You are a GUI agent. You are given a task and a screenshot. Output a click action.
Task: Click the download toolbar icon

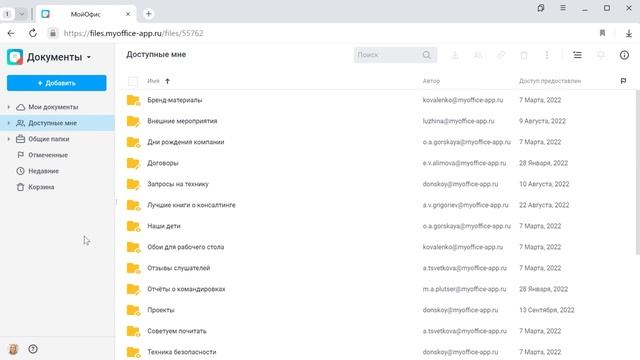455,55
